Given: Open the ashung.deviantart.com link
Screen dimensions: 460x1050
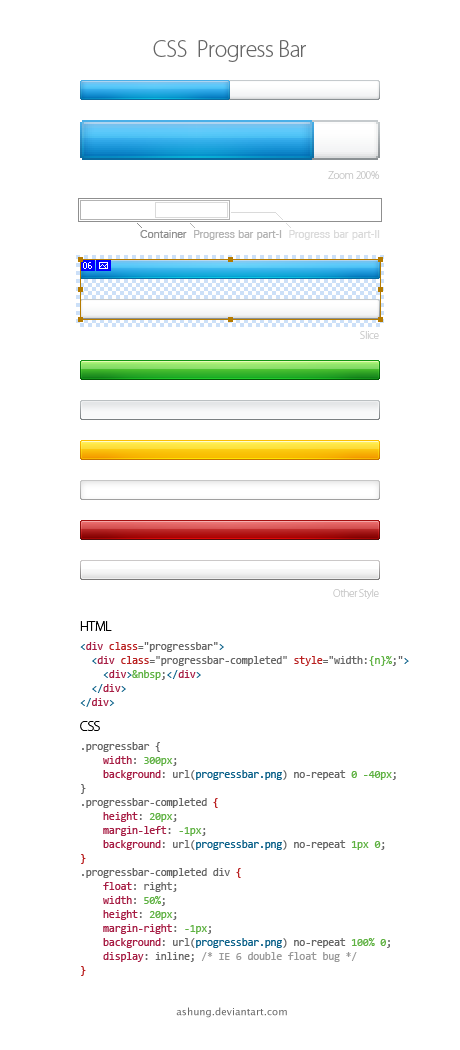Looking at the screenshot, I should 232,1012.
